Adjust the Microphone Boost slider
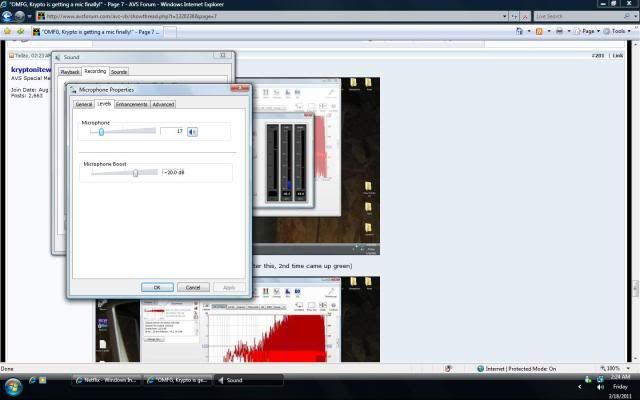 [x=136, y=173]
